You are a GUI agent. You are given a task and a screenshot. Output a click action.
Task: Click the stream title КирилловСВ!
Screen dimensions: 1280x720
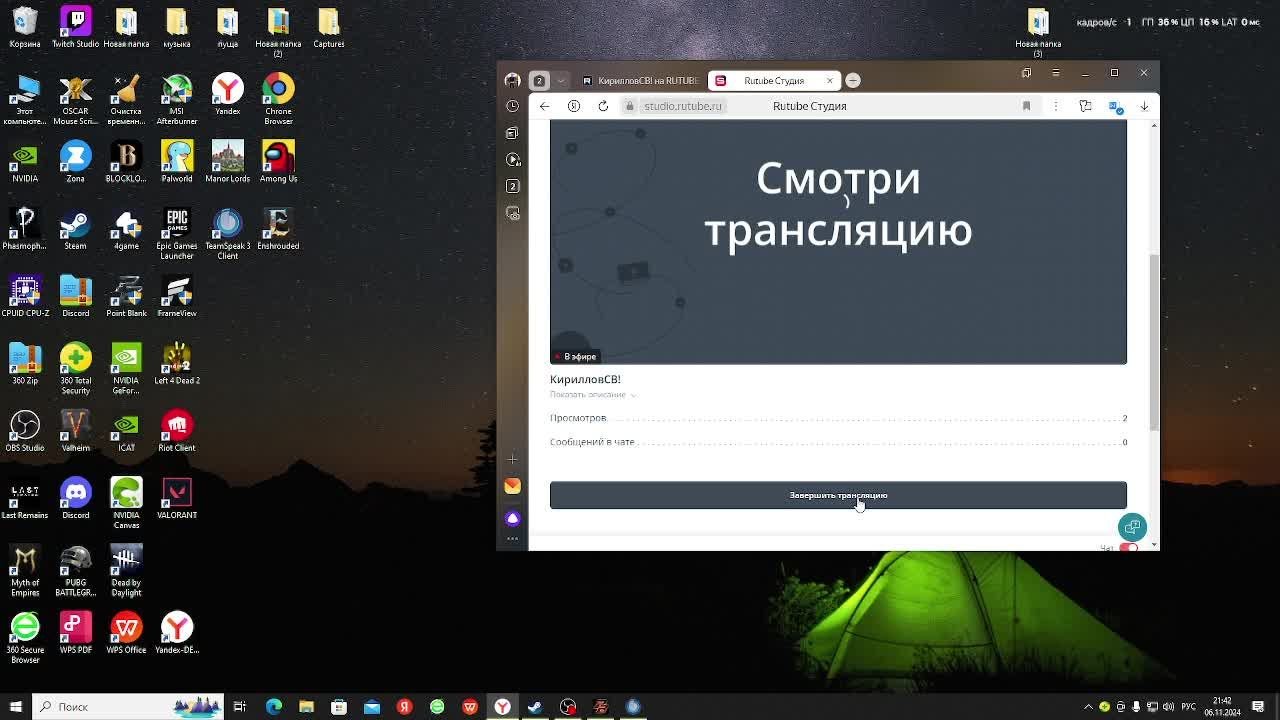click(x=585, y=379)
